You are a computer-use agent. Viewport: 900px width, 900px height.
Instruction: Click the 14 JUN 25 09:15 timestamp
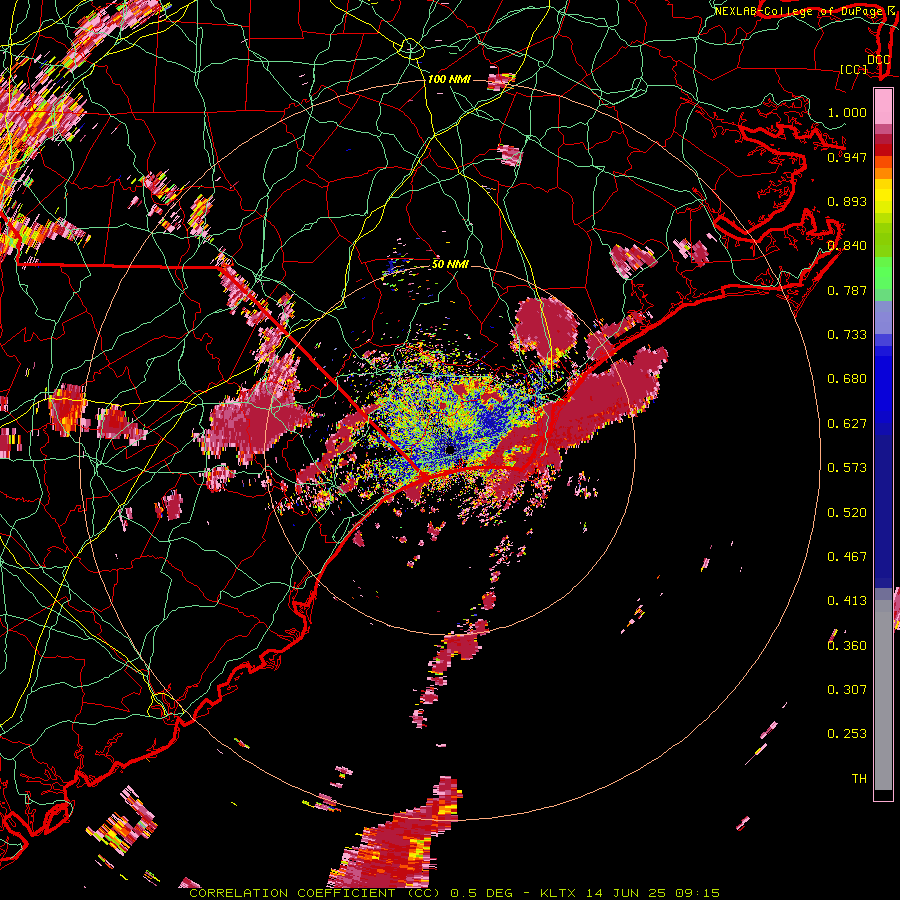(x=653, y=893)
